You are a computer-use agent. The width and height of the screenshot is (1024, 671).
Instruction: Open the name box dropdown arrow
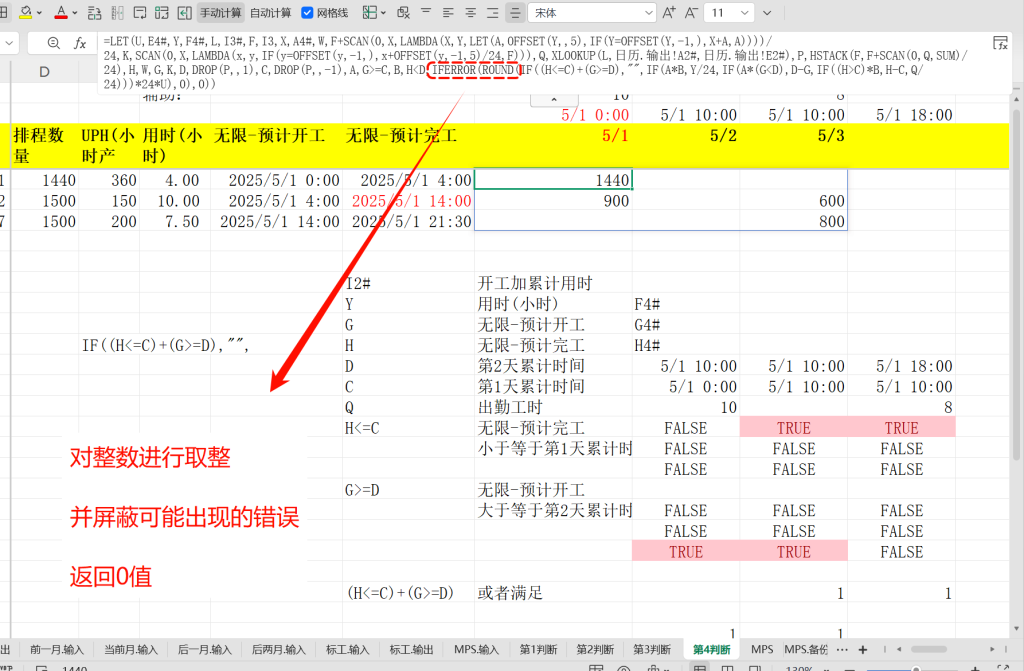[x=9, y=44]
